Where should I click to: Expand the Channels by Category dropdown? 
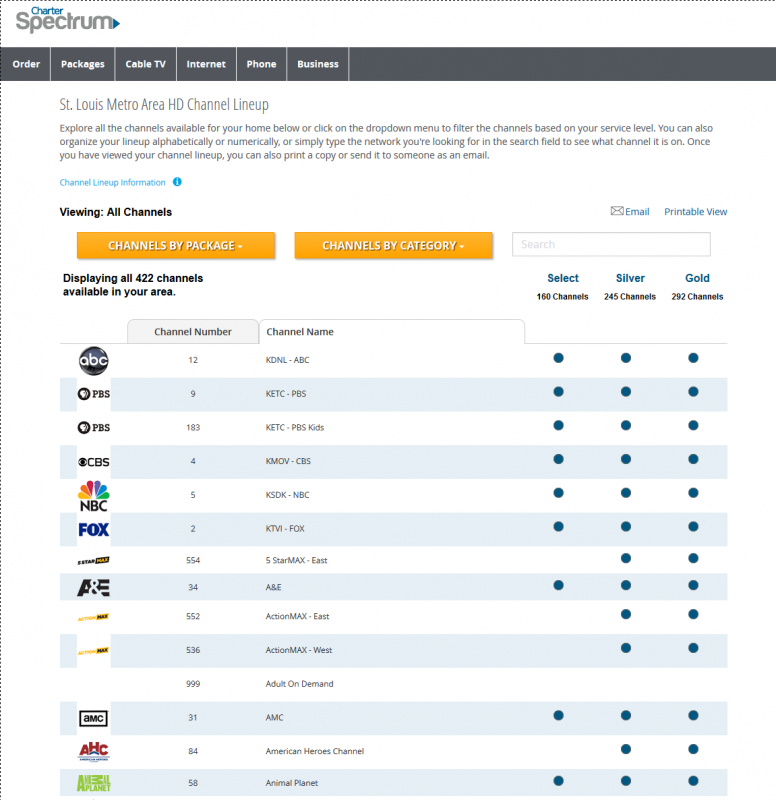click(393, 246)
